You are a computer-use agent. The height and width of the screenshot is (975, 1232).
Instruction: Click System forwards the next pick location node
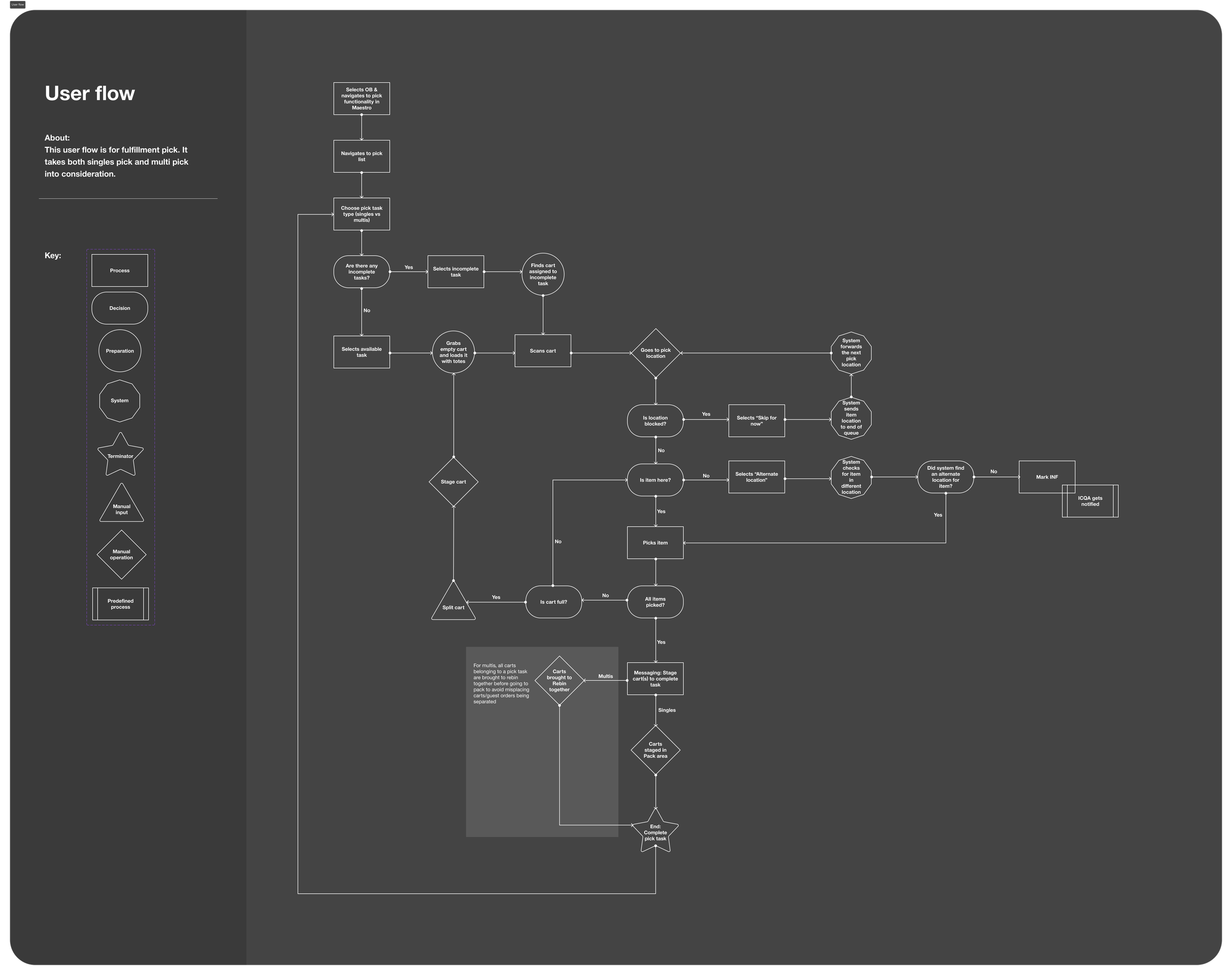point(851,353)
